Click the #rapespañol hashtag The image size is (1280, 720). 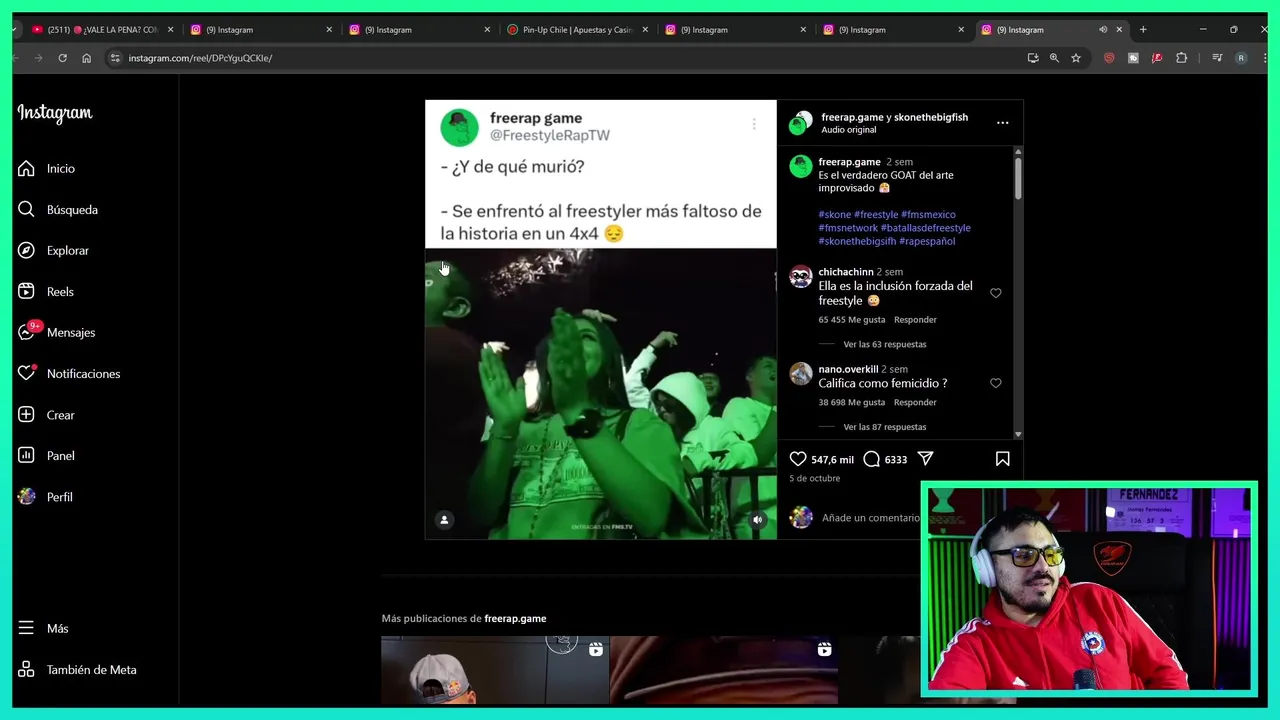(927, 241)
